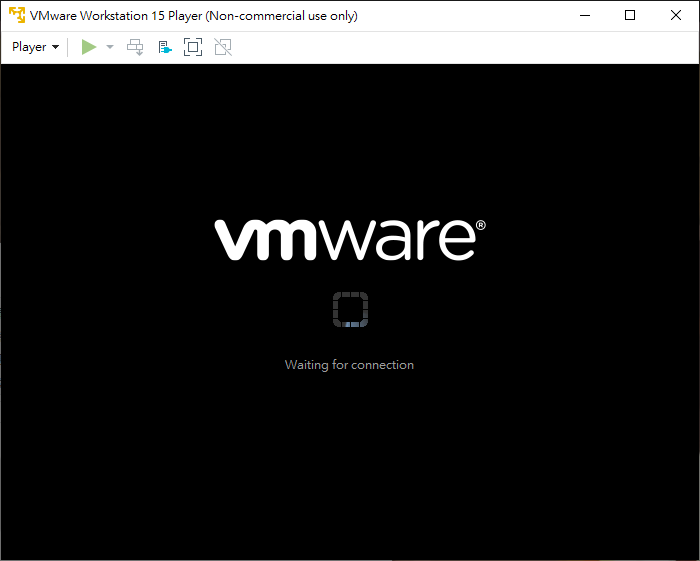The height and width of the screenshot is (561, 700).
Task: Click the VMware Player title bar icon
Action: pyautogui.click(x=17, y=15)
